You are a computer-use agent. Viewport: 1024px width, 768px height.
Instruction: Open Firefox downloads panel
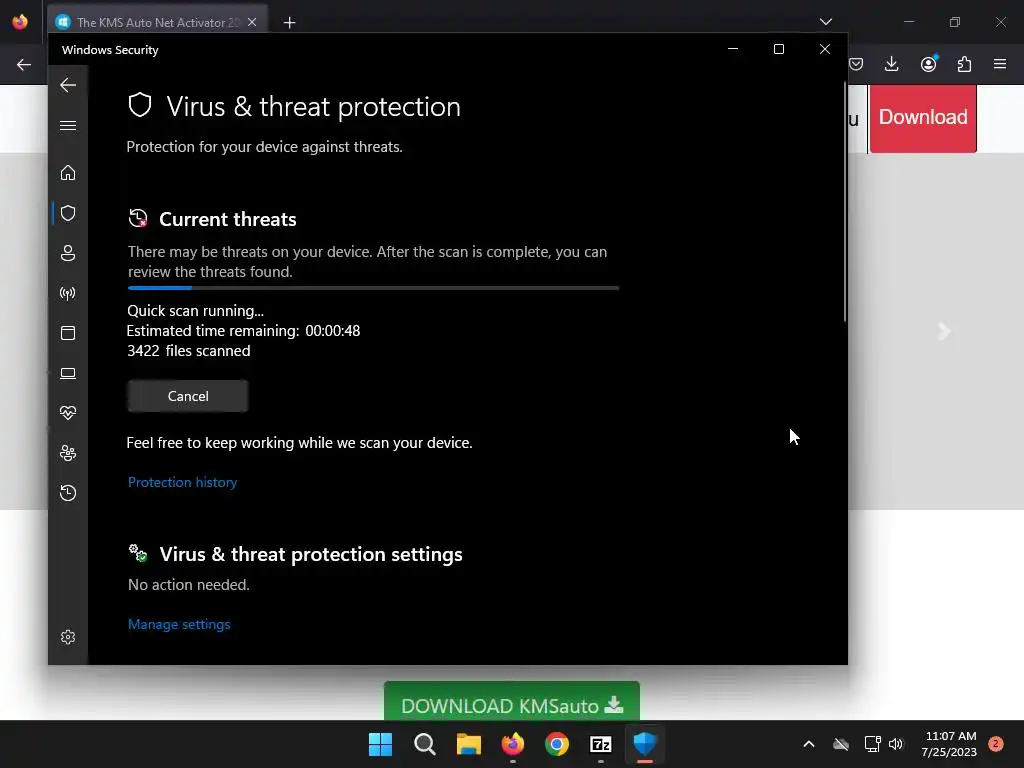pyautogui.click(x=891, y=64)
